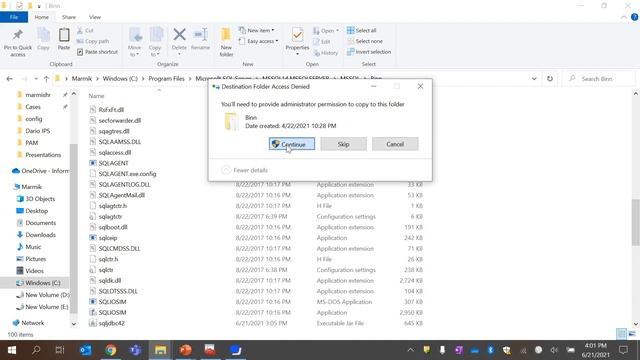Collapse dialog with Fewer details

click(244, 170)
